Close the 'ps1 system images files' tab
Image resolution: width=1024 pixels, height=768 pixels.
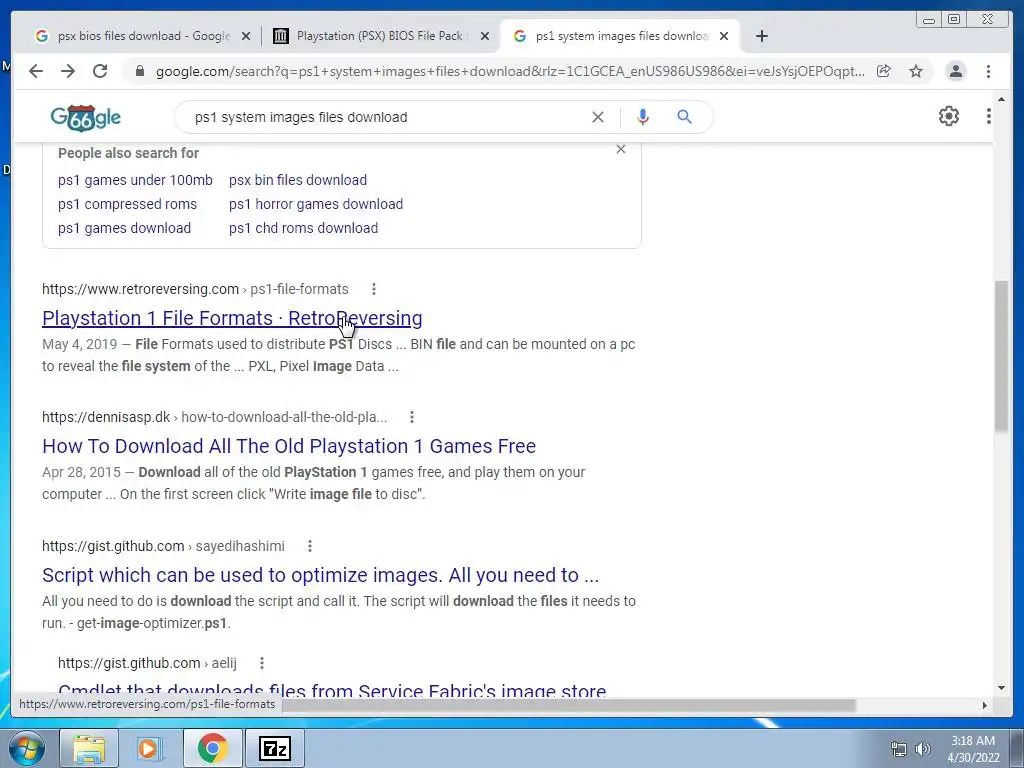point(724,36)
